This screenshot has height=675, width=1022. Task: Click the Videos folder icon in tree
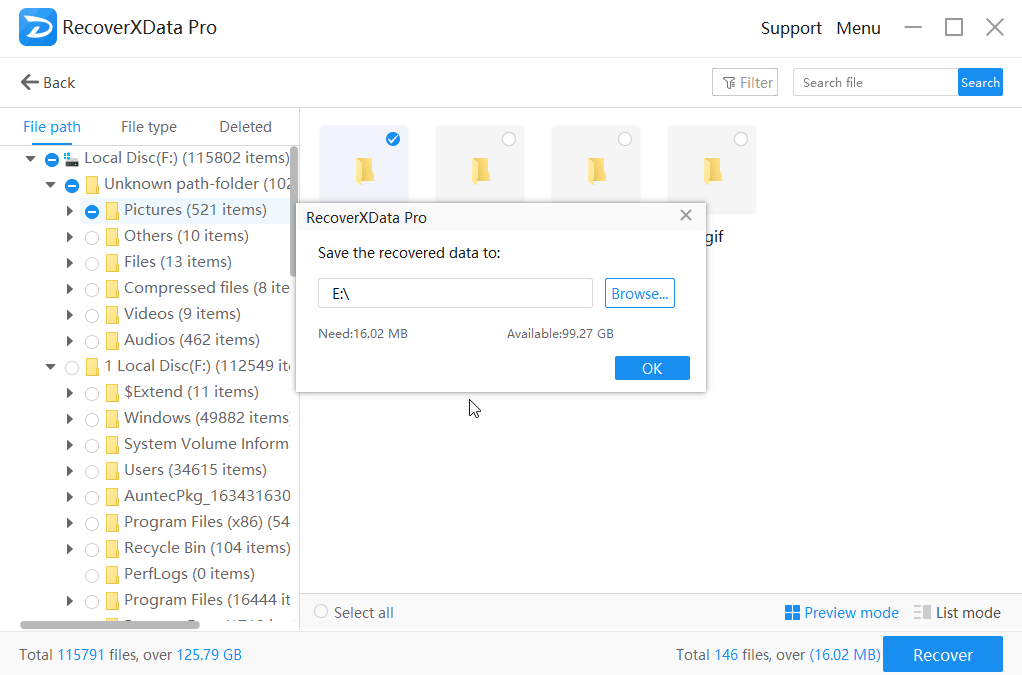112,315
